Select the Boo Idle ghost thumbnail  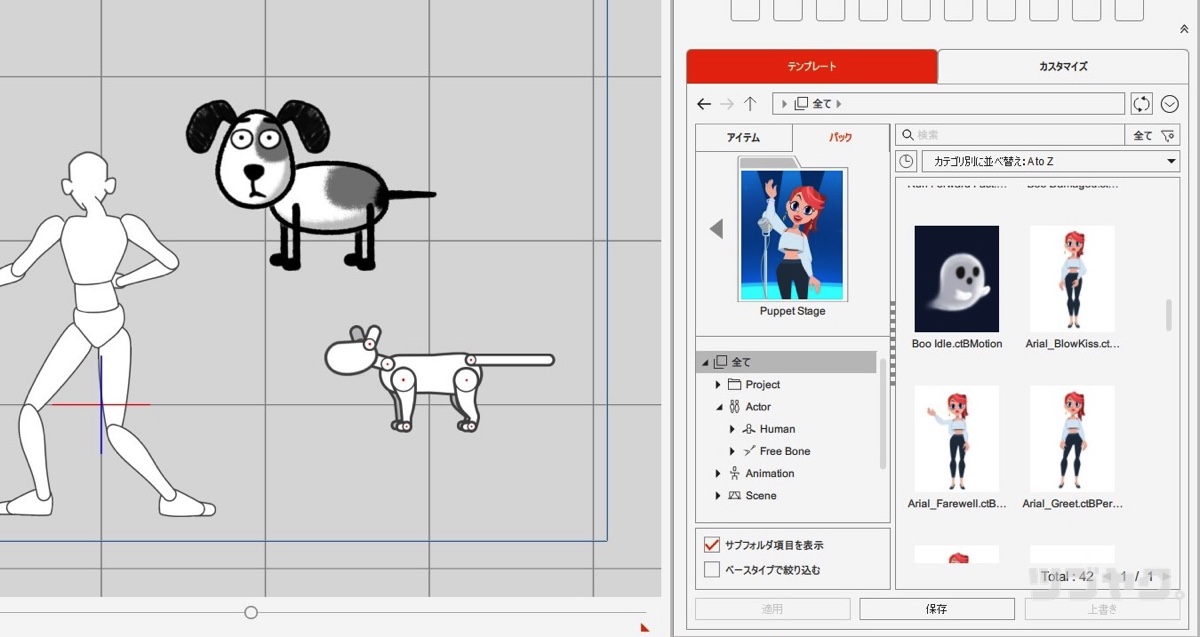(x=956, y=279)
